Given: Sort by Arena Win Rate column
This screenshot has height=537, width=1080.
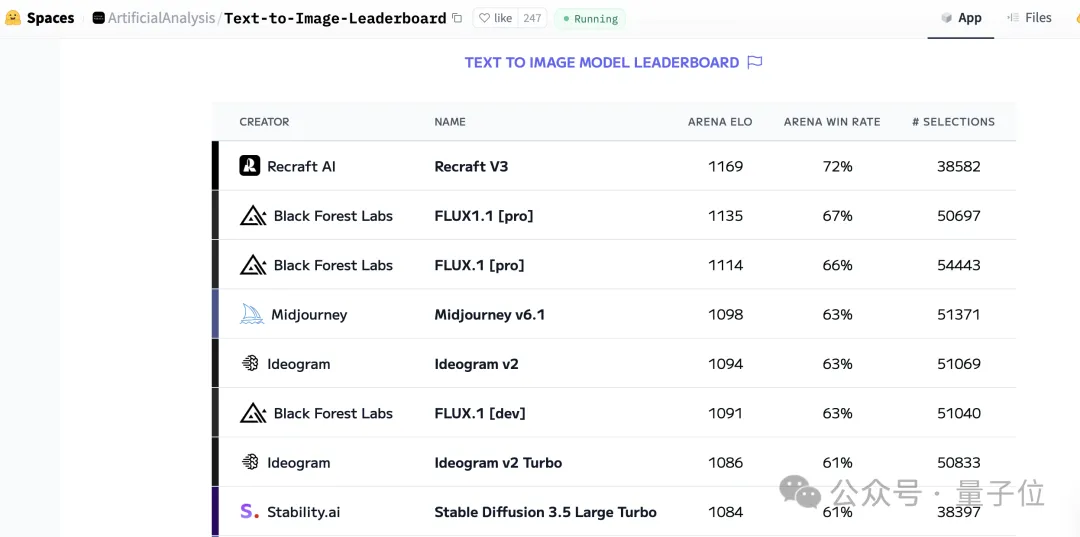Looking at the screenshot, I should click(832, 122).
